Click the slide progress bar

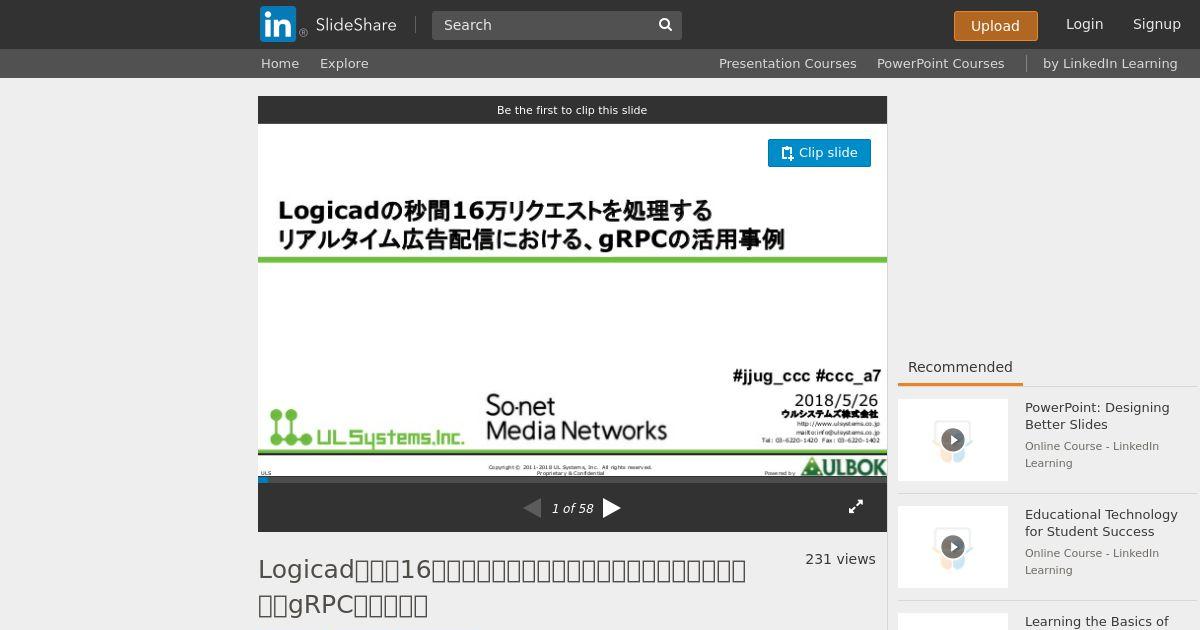[572, 480]
